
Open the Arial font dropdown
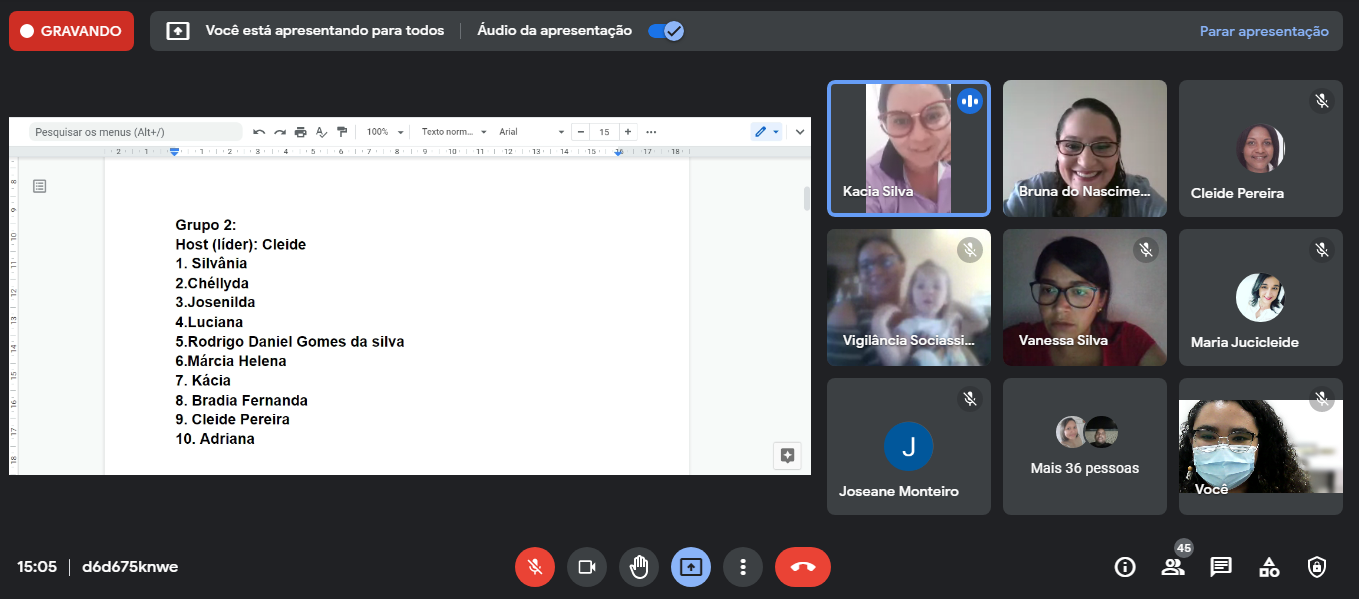coord(531,132)
